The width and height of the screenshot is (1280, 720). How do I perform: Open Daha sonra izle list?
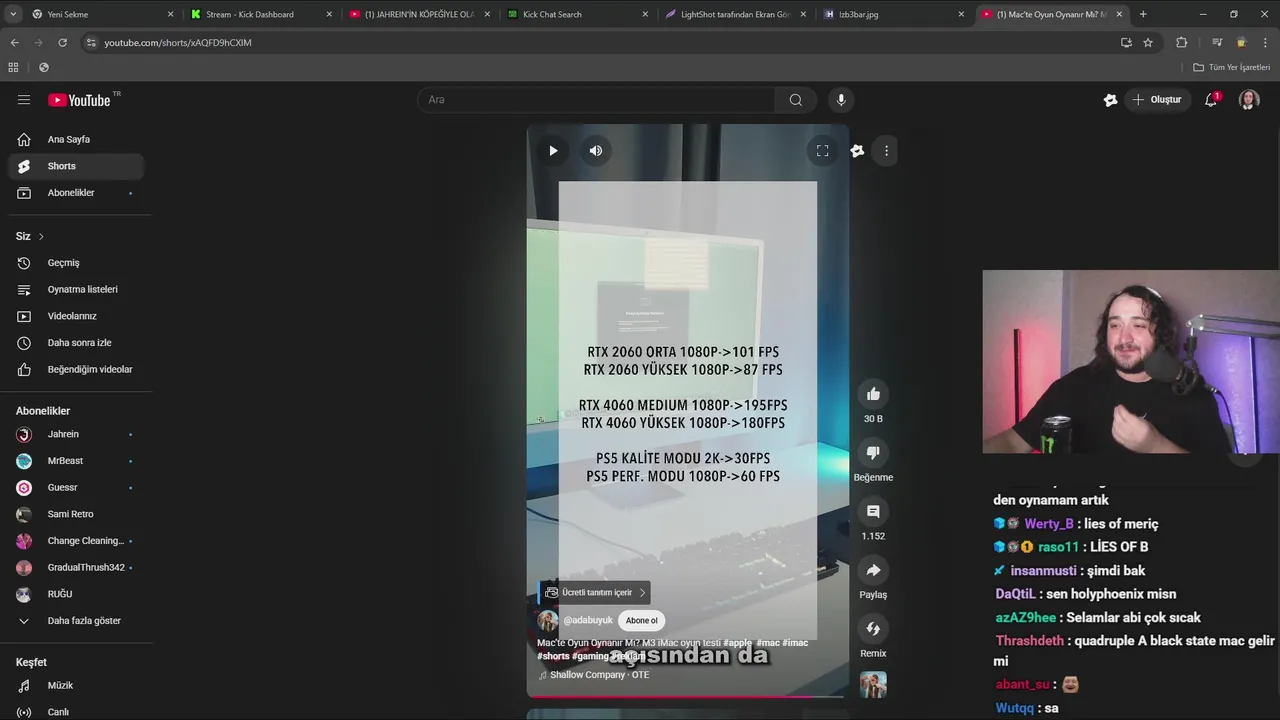(76, 343)
